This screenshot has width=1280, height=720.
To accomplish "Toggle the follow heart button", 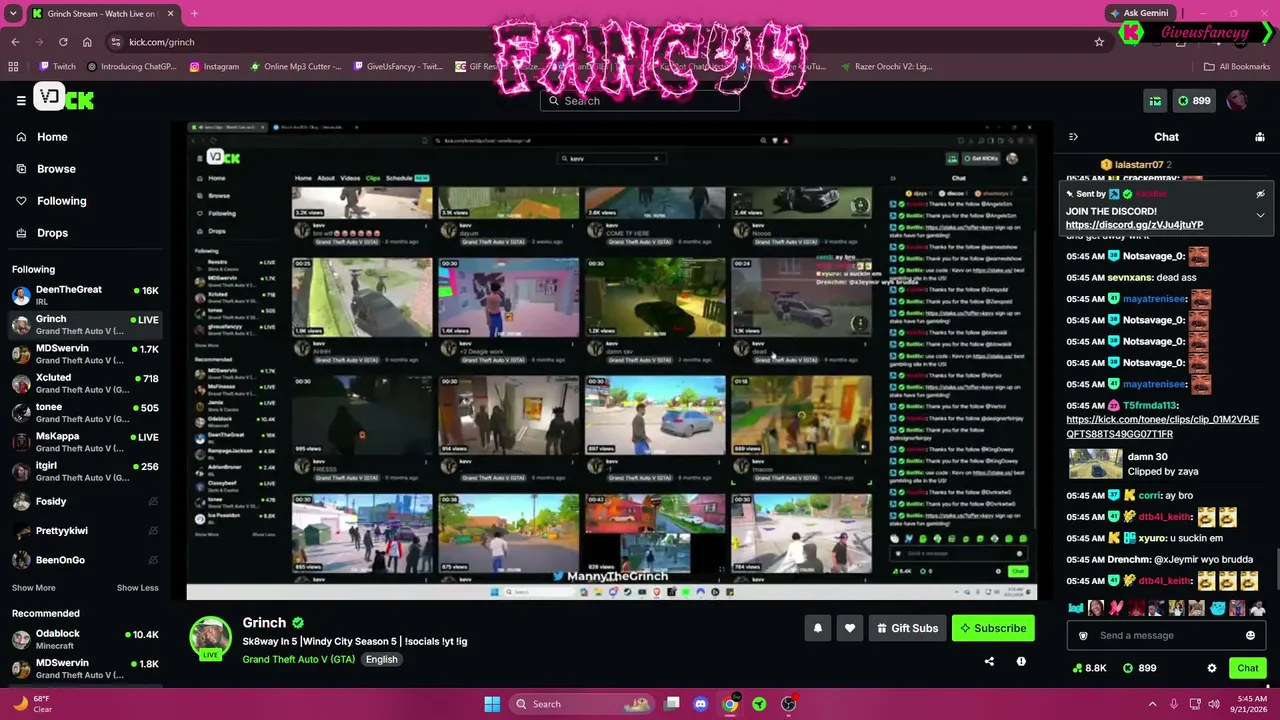I will (850, 628).
